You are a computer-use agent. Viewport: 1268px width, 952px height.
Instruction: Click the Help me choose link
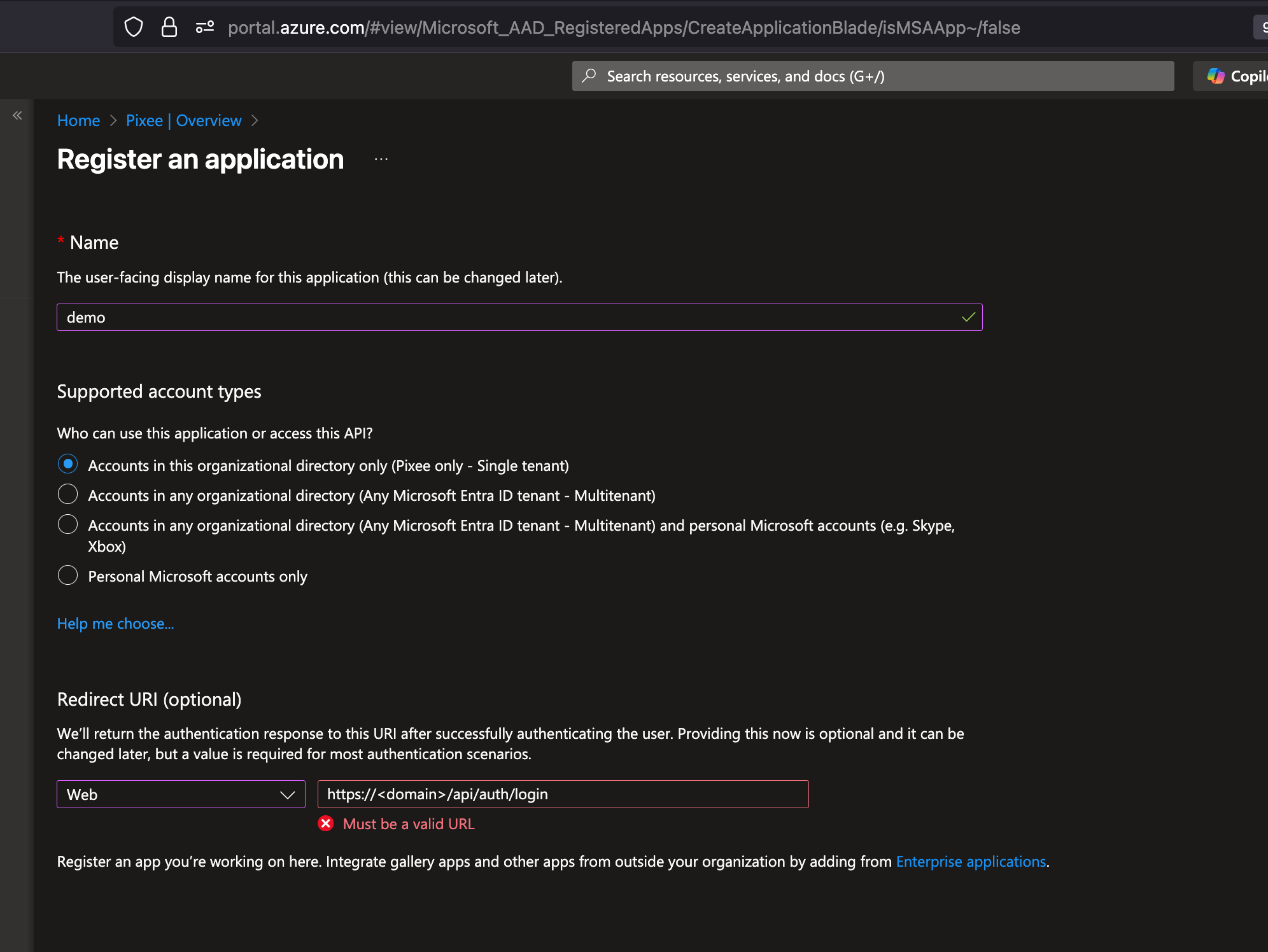point(115,623)
